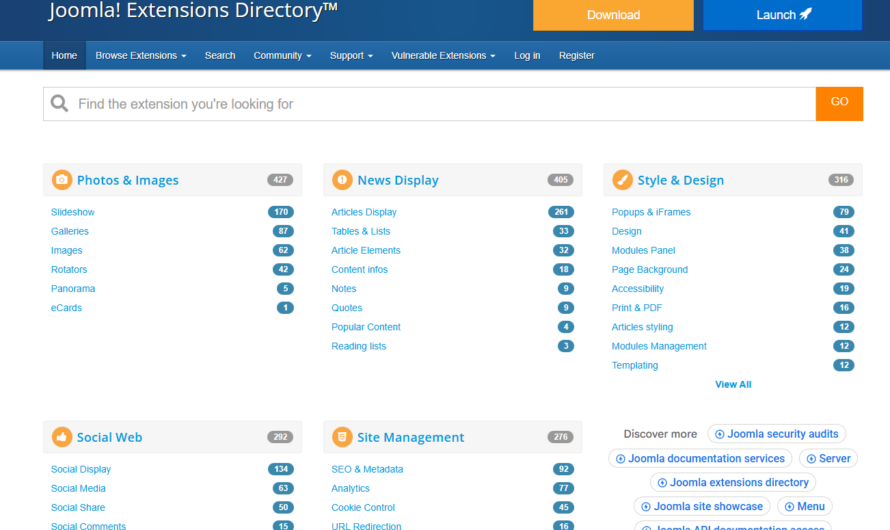
Task: Open the Accessibility subcategory
Action: (x=637, y=289)
